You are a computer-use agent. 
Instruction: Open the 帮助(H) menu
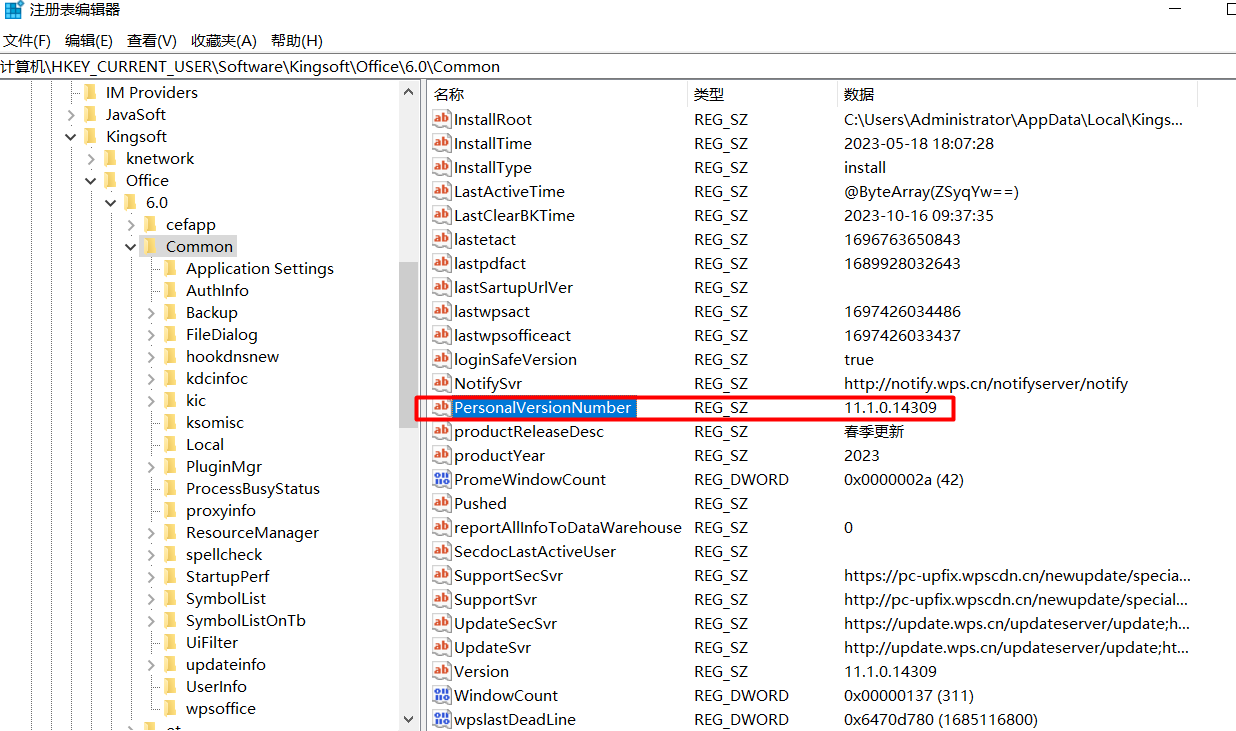[x=297, y=41]
